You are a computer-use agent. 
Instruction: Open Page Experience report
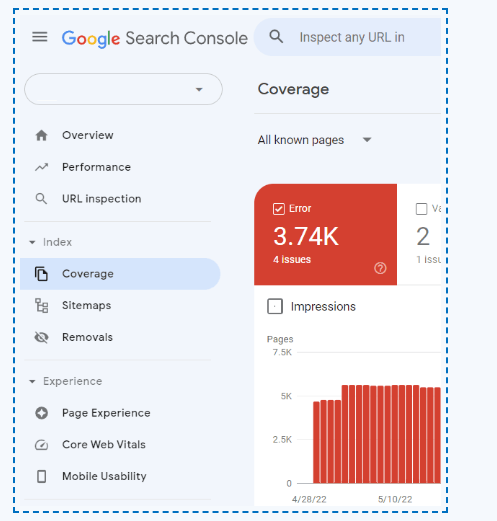pyautogui.click(x=106, y=413)
